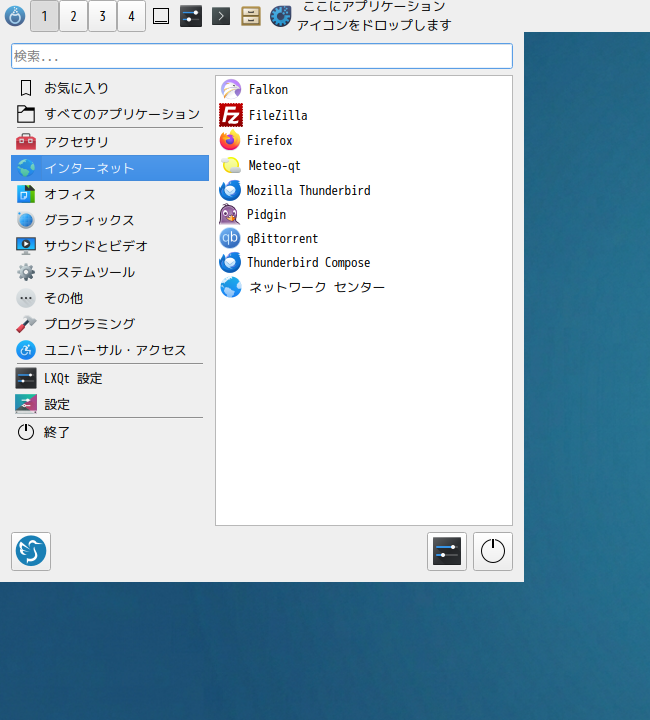Open the オフィス category

(x=110, y=194)
